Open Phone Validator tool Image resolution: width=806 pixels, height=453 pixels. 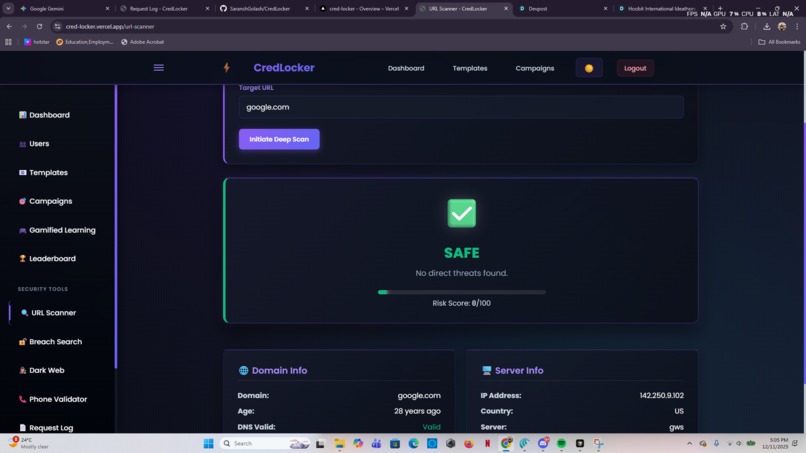(x=53, y=399)
